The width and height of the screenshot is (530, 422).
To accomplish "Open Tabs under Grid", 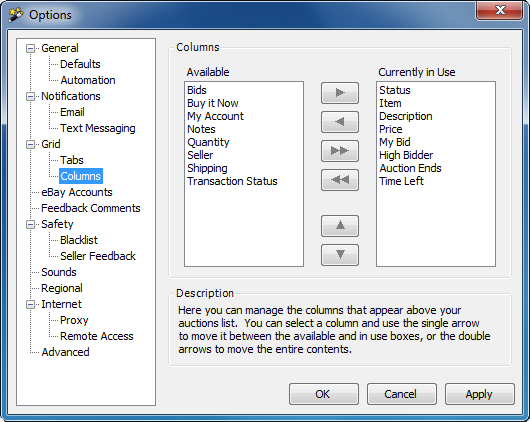I will tap(72, 160).
